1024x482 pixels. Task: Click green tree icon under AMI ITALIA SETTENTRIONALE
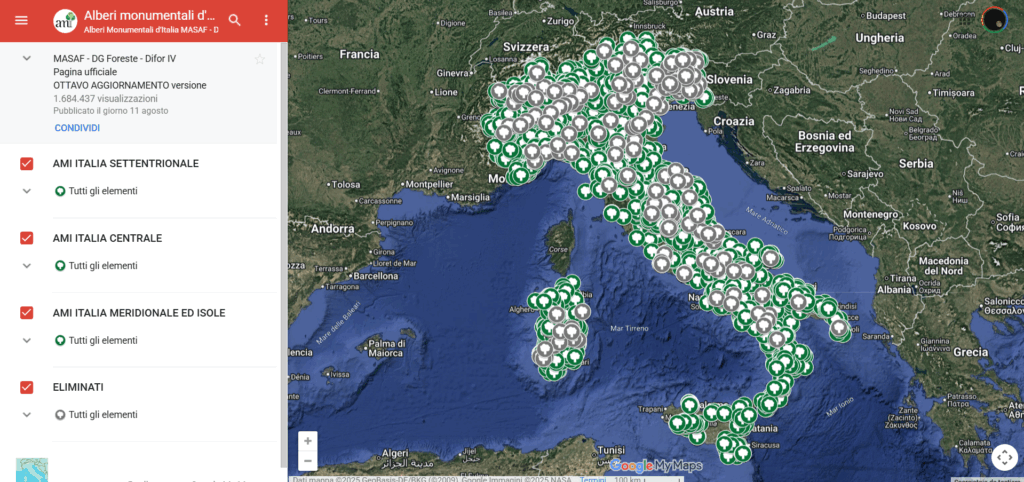point(60,191)
